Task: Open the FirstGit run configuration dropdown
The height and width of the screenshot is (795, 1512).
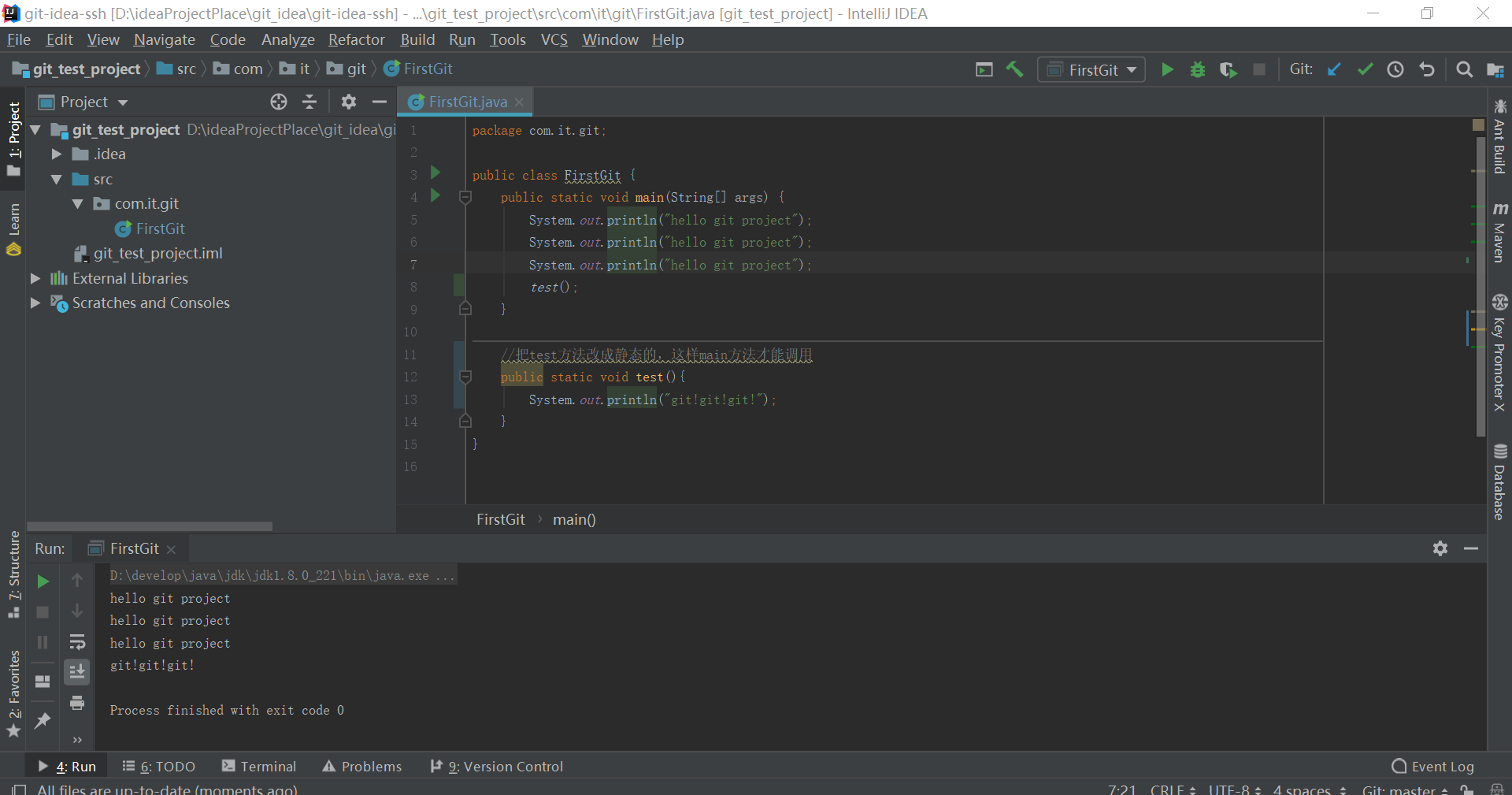Action: tap(1091, 69)
